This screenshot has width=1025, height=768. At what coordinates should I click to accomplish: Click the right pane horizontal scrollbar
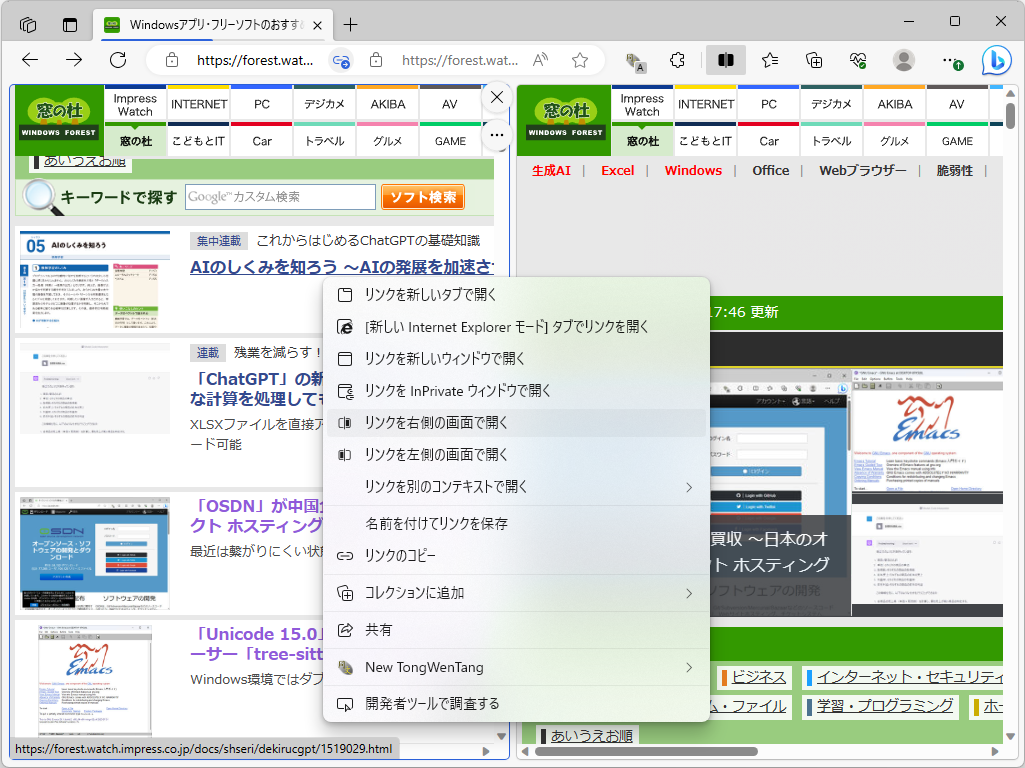tap(646, 751)
